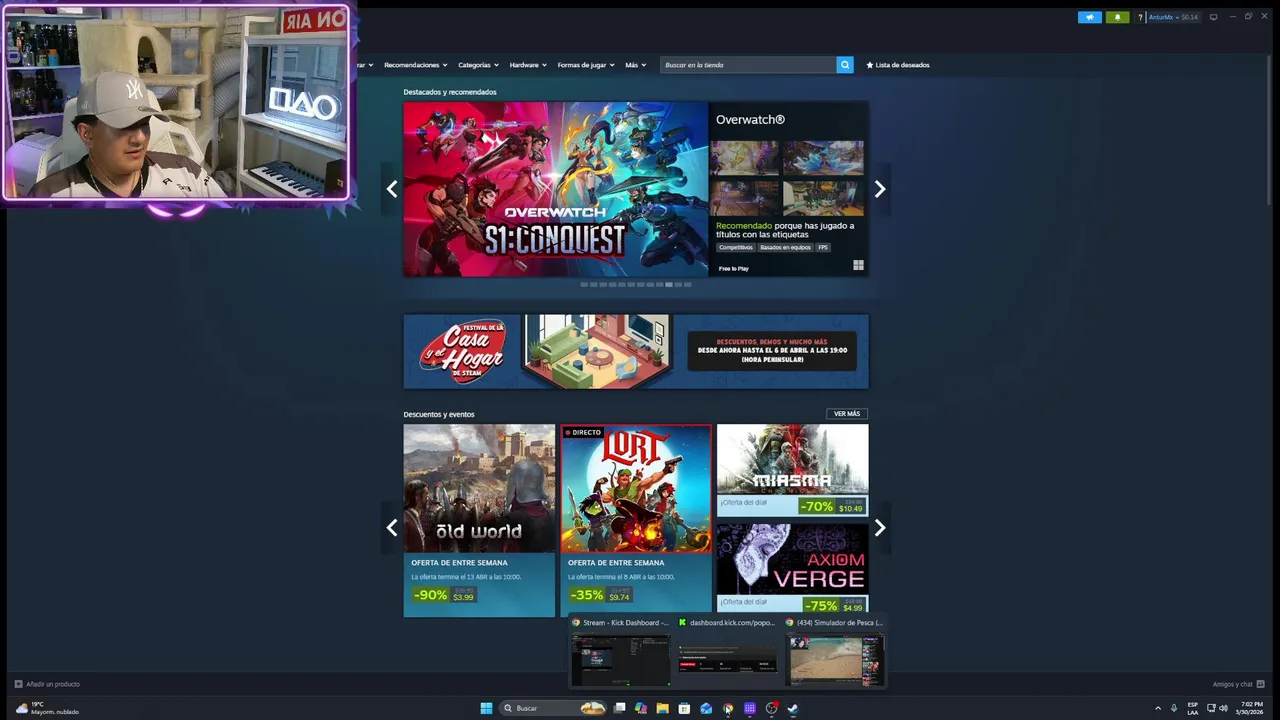This screenshot has height=720, width=1280.
Task: Go to previous featured game arrow
Action: [x=392, y=189]
